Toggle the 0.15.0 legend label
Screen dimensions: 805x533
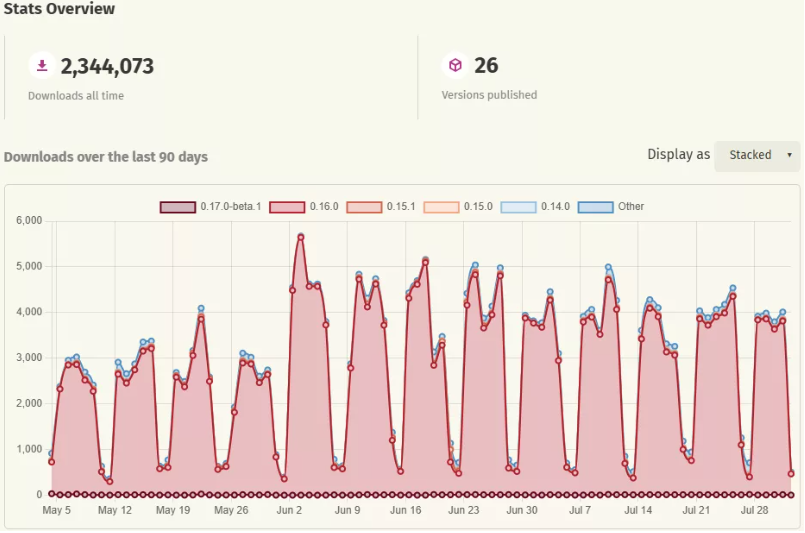[478, 207]
